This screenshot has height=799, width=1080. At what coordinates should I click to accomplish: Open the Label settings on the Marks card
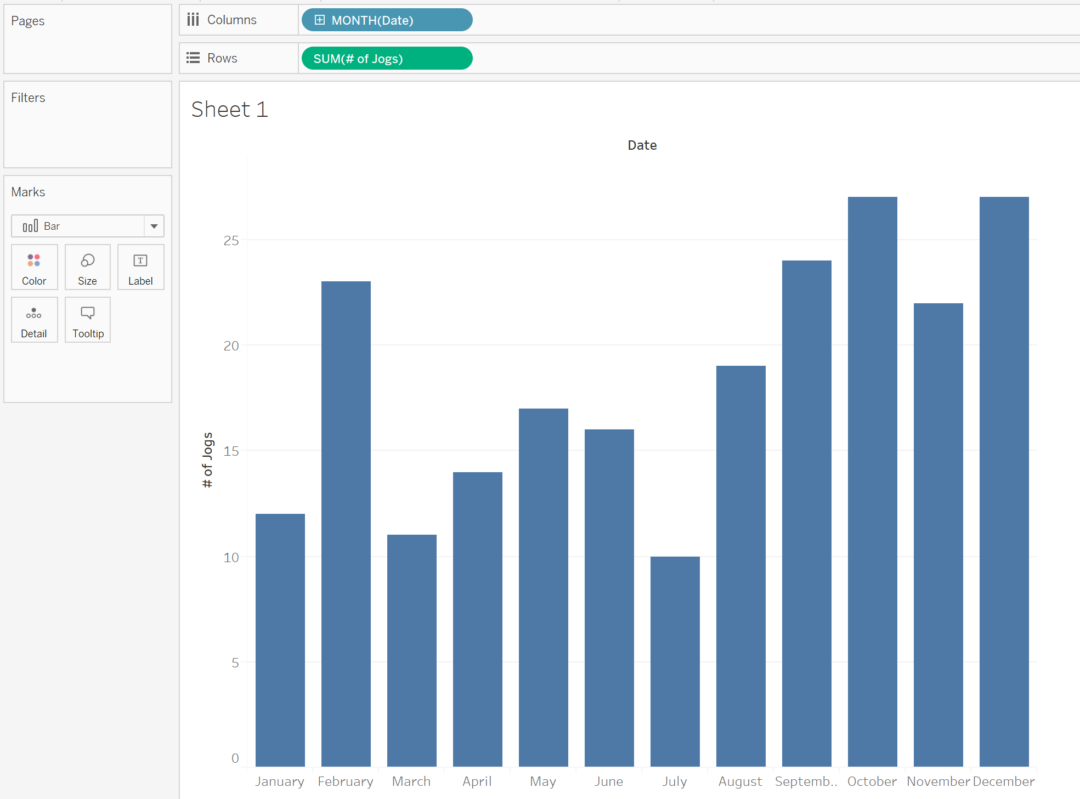(x=140, y=266)
